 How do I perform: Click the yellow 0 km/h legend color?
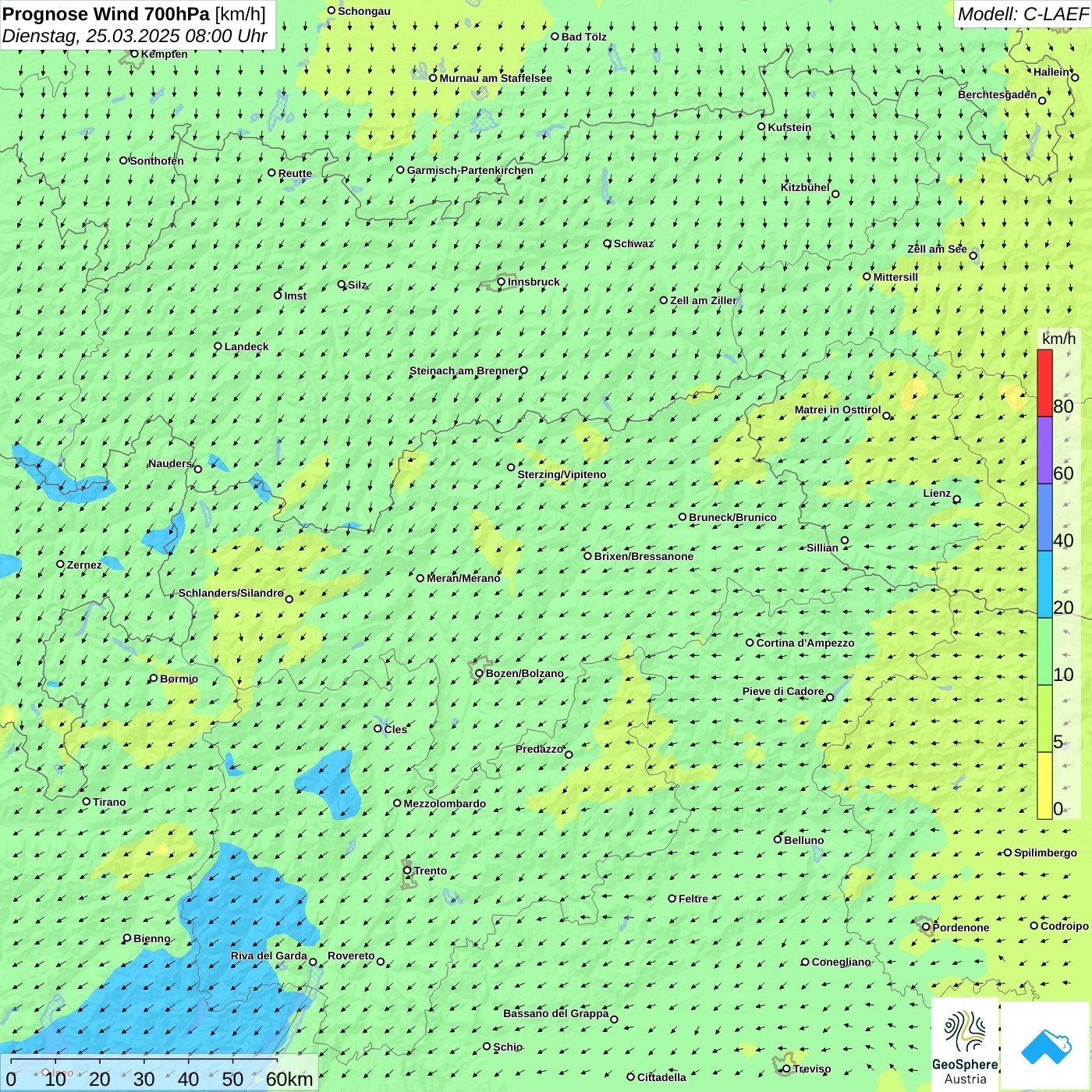coord(1044,785)
